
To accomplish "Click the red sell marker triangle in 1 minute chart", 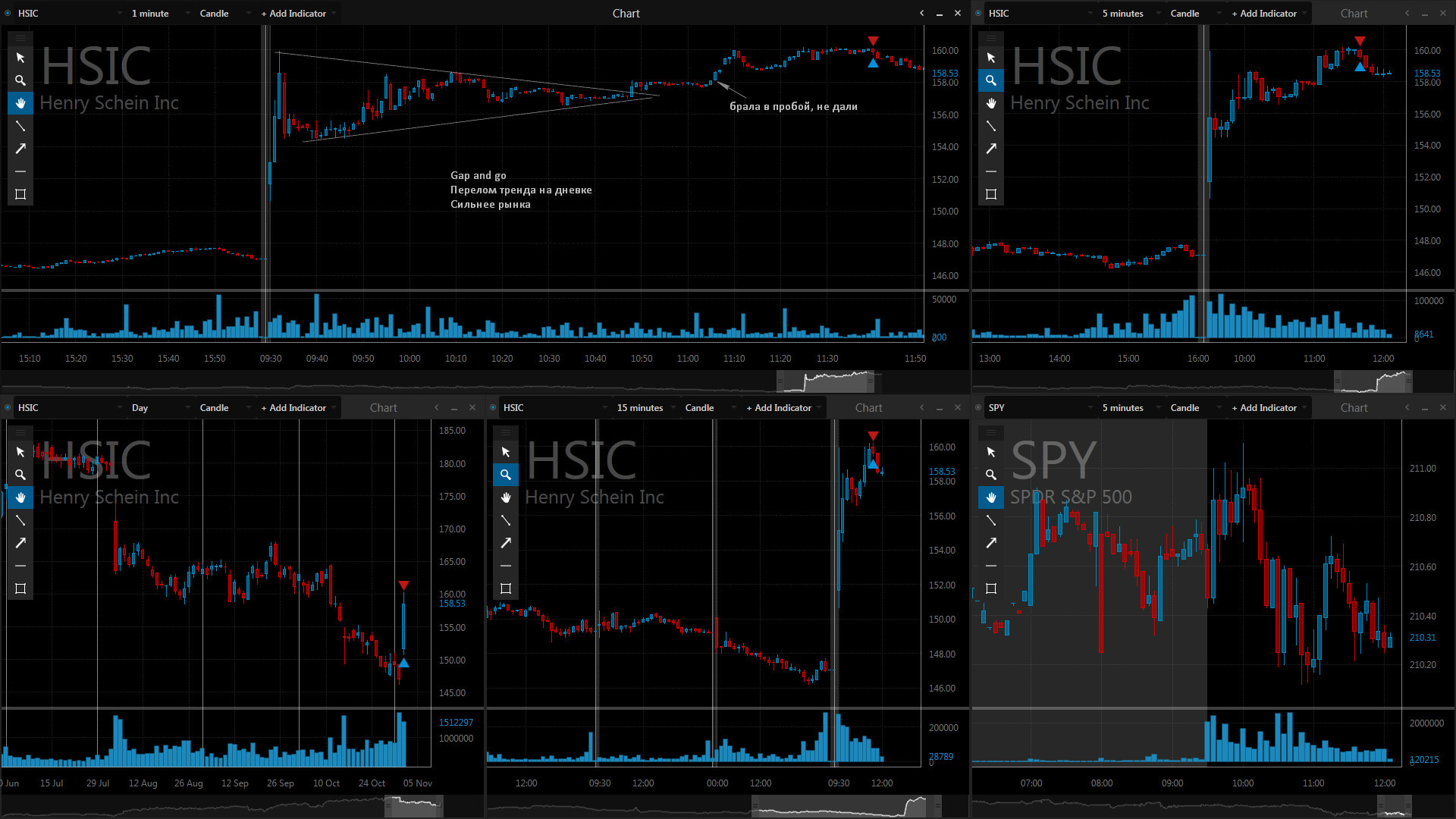I will pos(874,41).
